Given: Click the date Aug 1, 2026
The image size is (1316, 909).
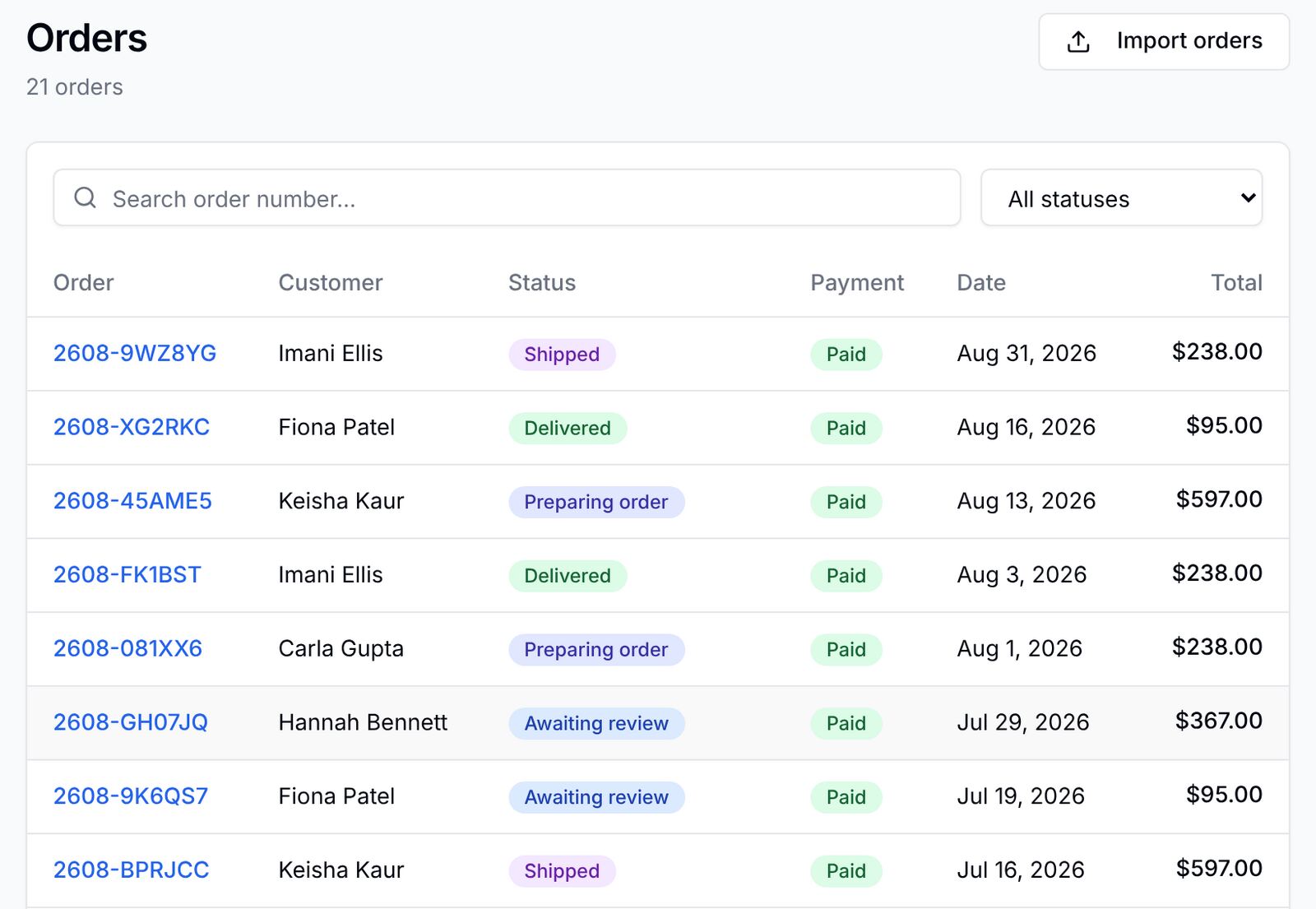Looking at the screenshot, I should 1020,648.
